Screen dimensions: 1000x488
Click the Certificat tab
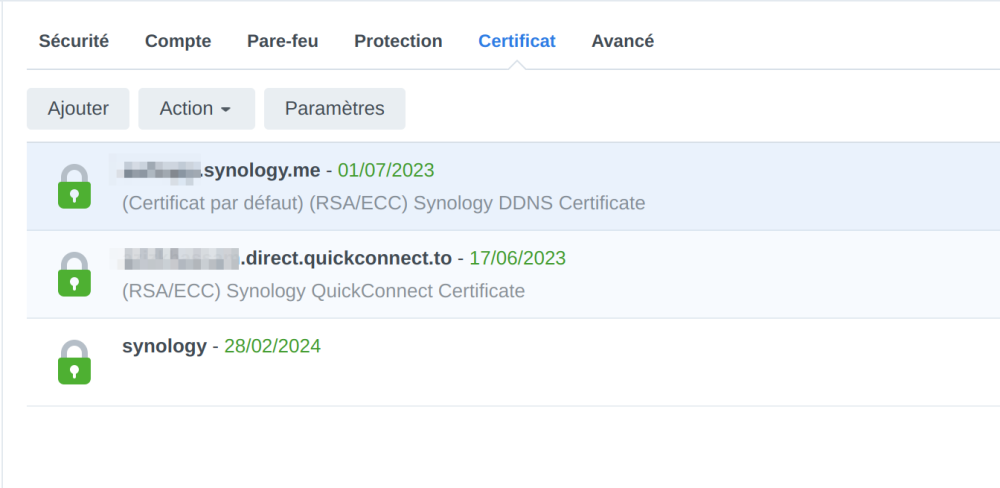pyautogui.click(x=517, y=41)
